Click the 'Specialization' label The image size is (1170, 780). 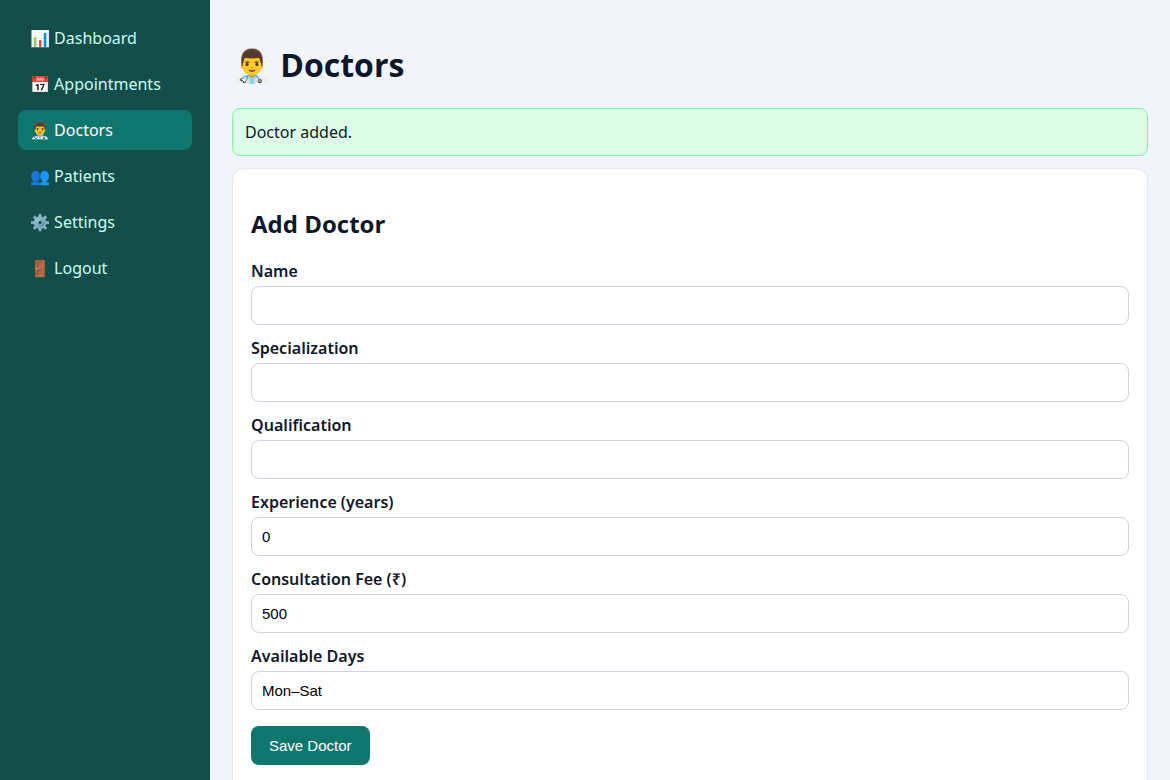pos(304,349)
